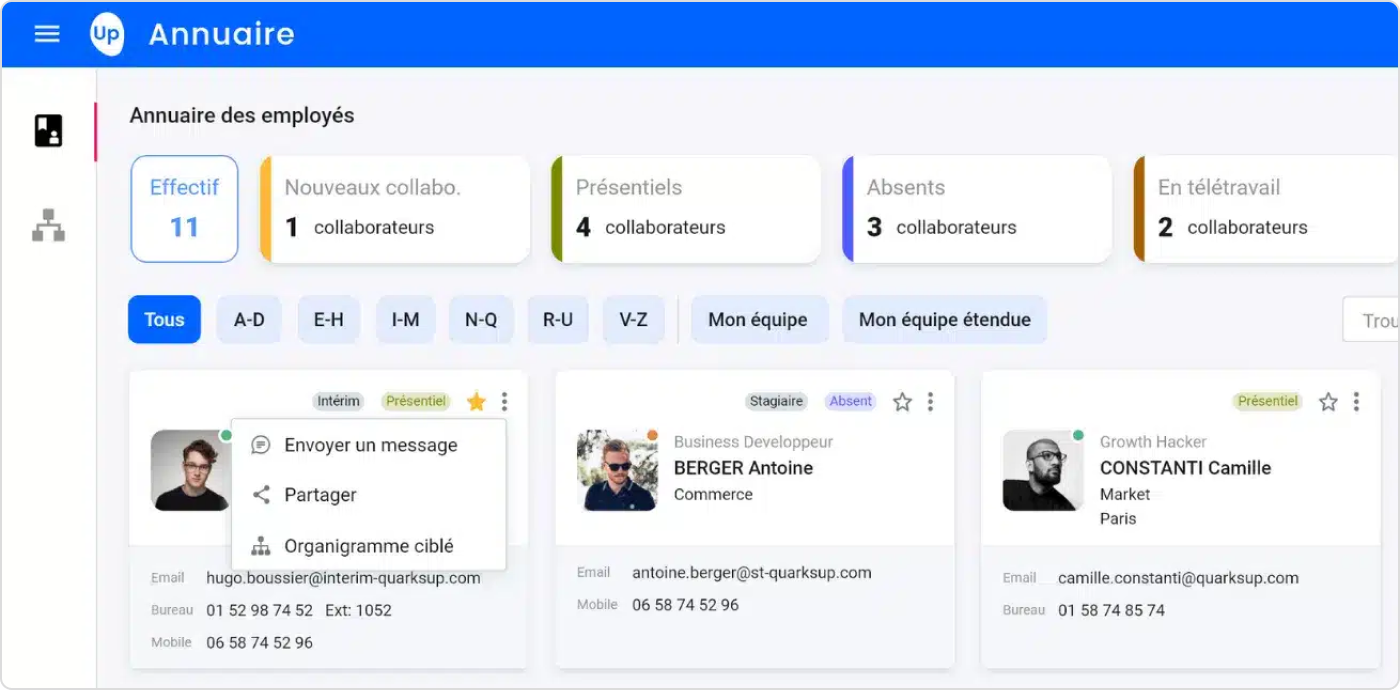Mark CONSTANTI Camille as favorite with the star
Viewport: 1400px width, 690px height.
click(1328, 401)
